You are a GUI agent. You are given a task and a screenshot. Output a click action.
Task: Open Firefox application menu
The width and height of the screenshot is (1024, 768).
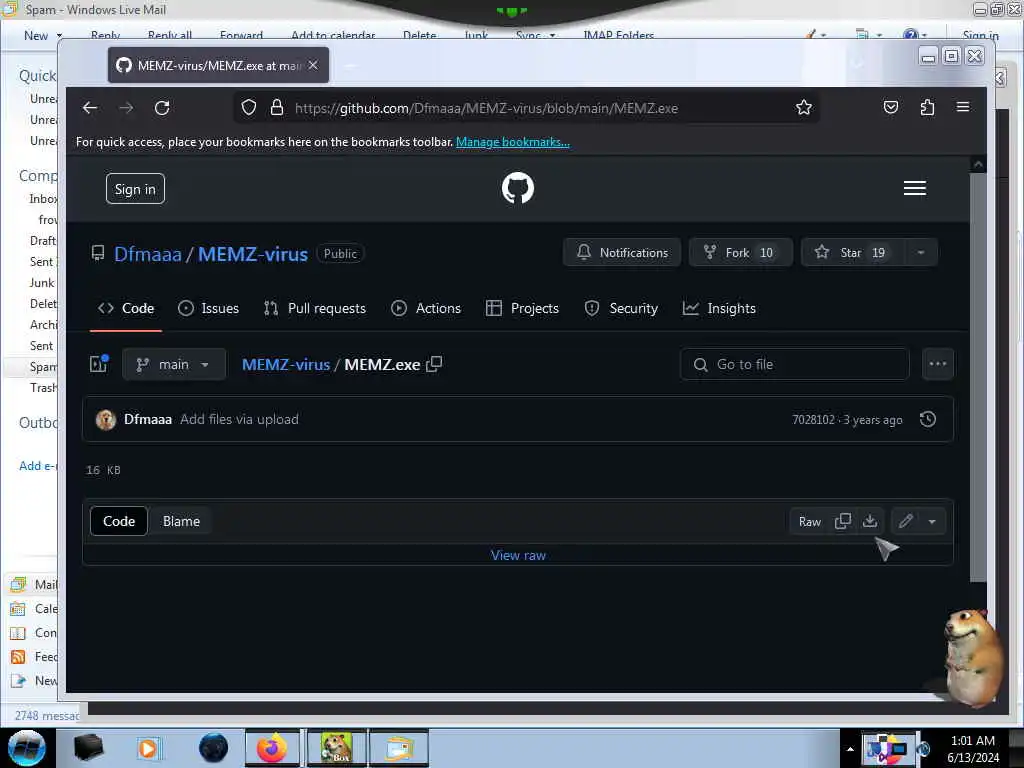(963, 108)
